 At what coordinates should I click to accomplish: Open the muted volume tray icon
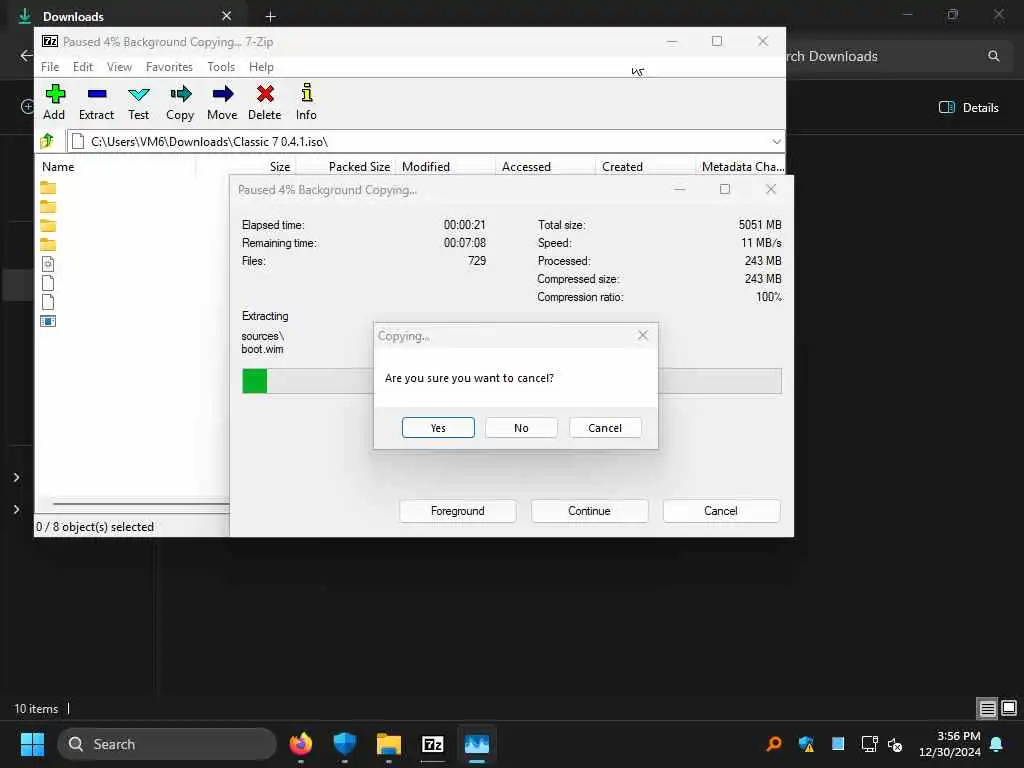click(x=895, y=744)
